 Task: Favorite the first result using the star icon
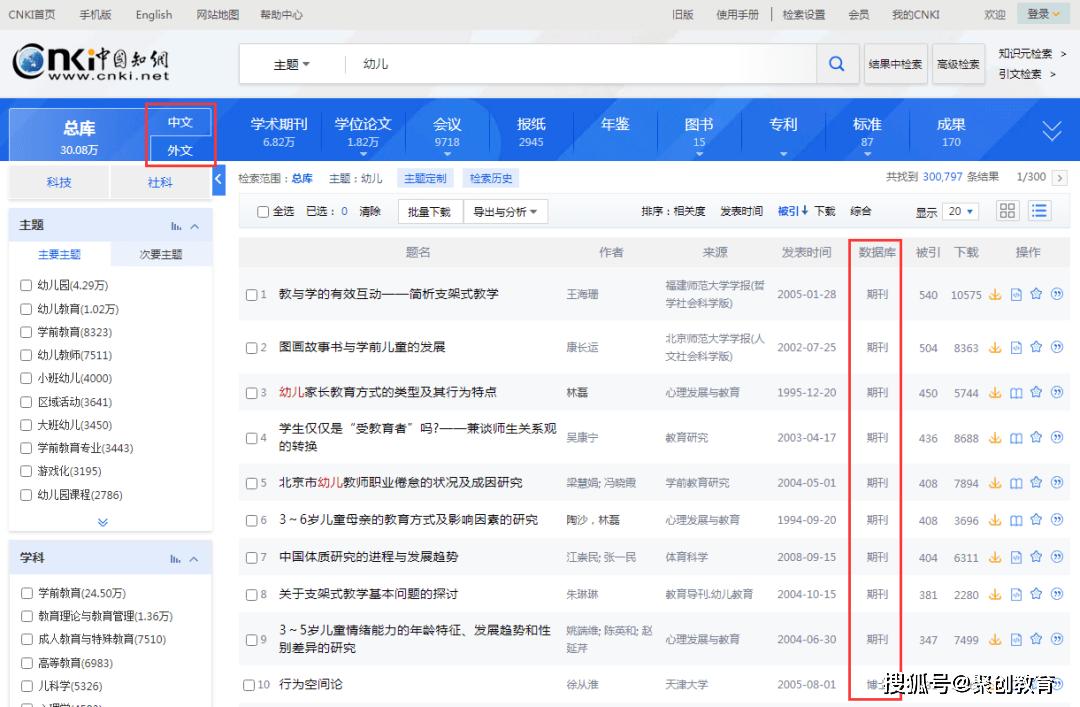pyautogui.click(x=1037, y=294)
